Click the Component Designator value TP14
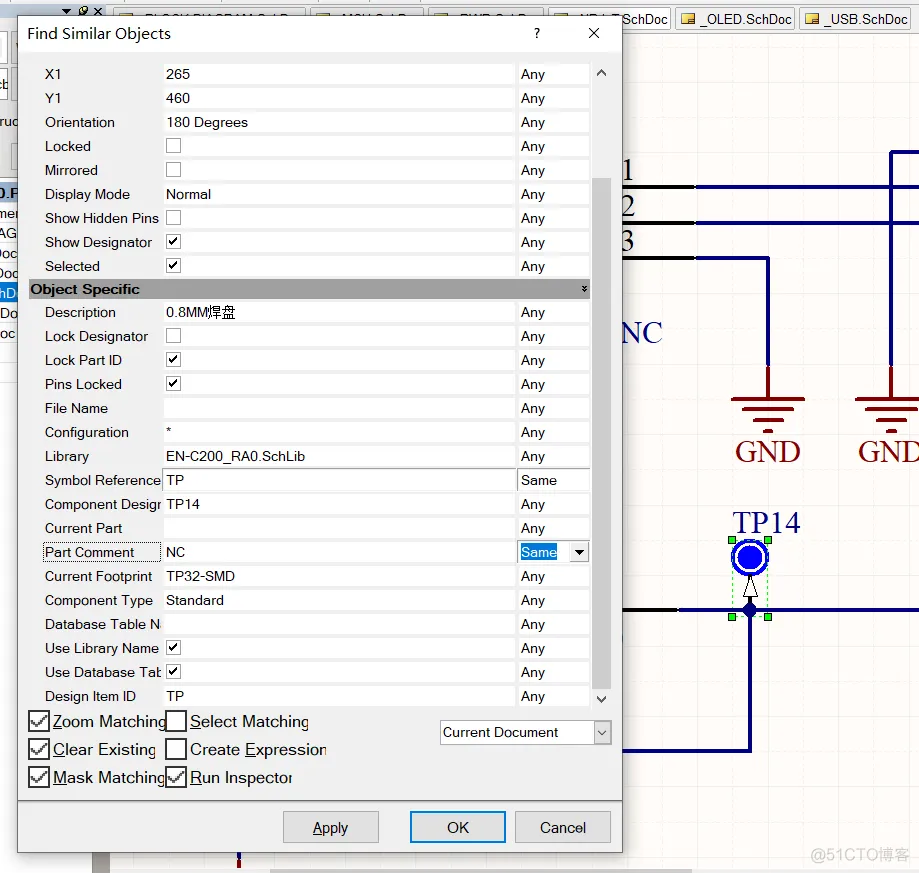 click(339, 504)
